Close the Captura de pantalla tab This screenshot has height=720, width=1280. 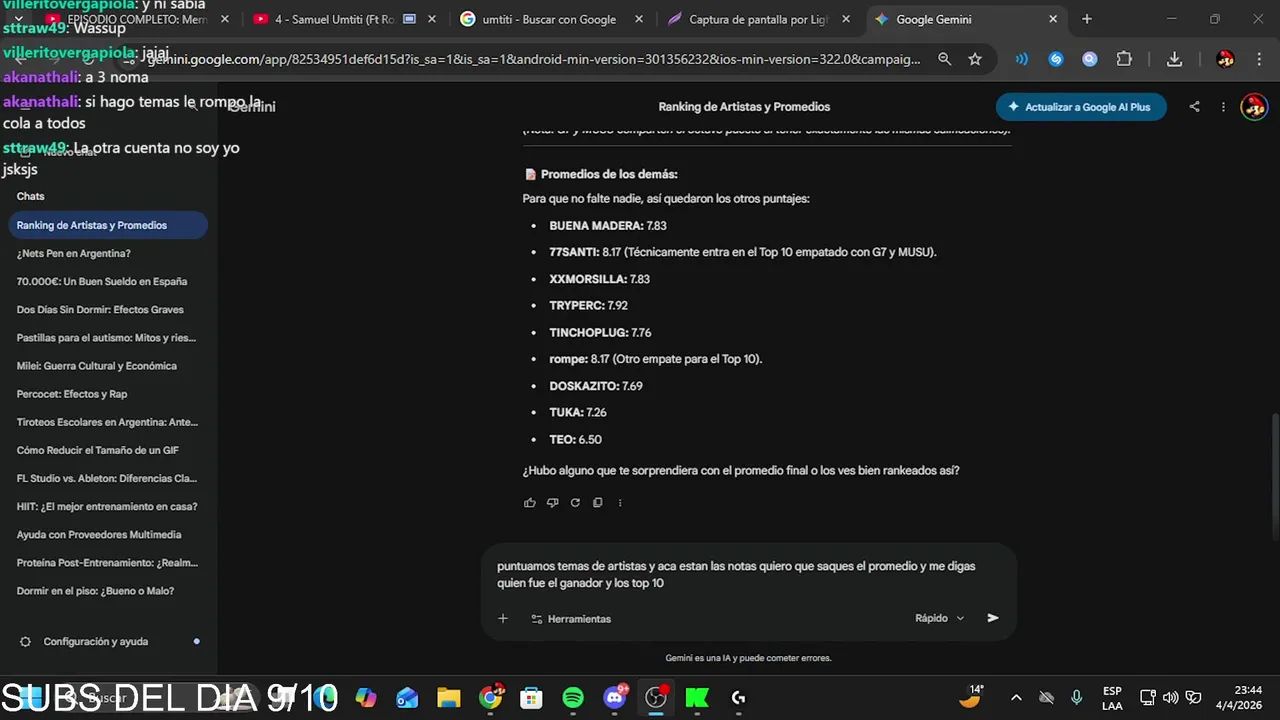point(846,19)
